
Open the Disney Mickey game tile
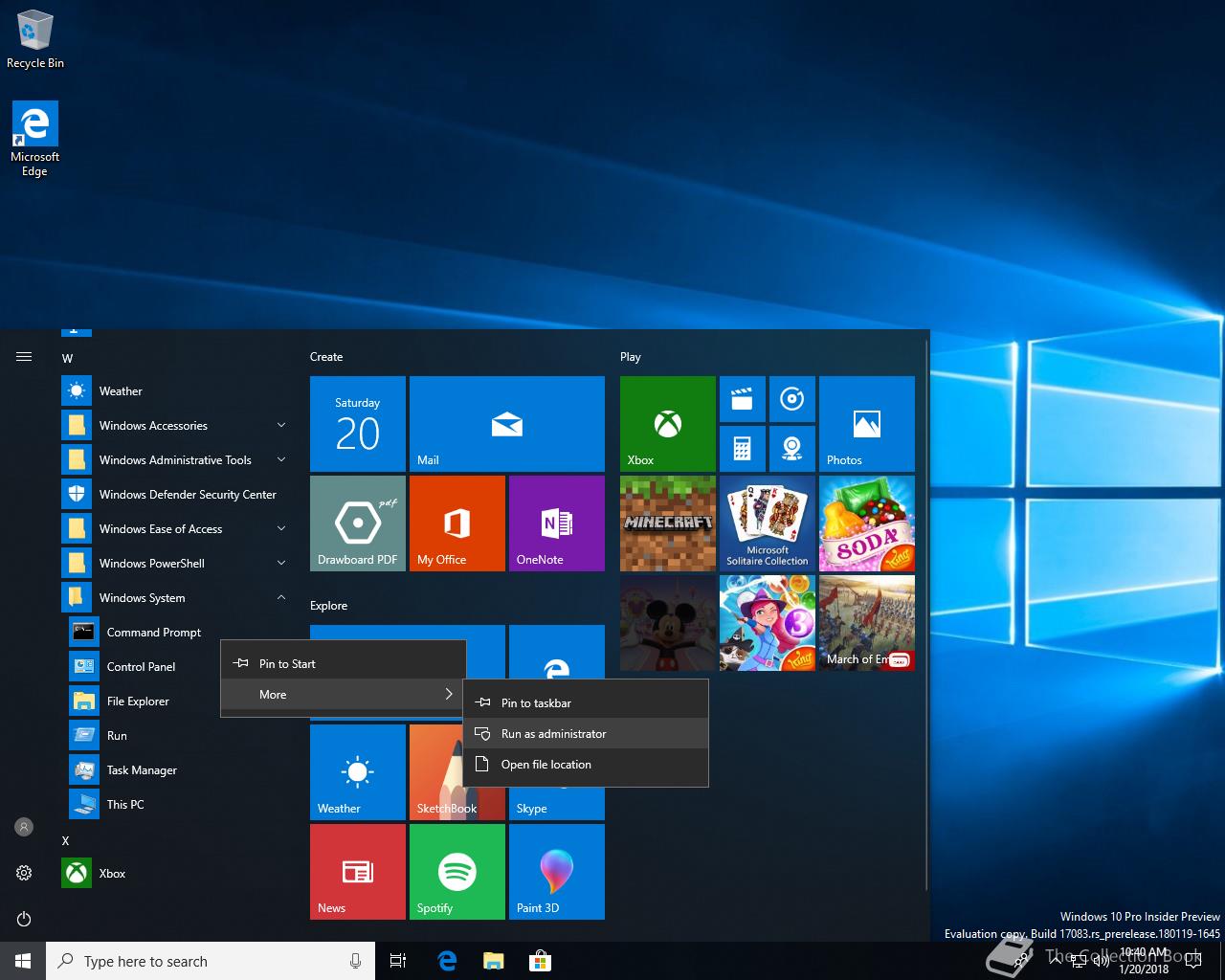pyautogui.click(x=668, y=623)
